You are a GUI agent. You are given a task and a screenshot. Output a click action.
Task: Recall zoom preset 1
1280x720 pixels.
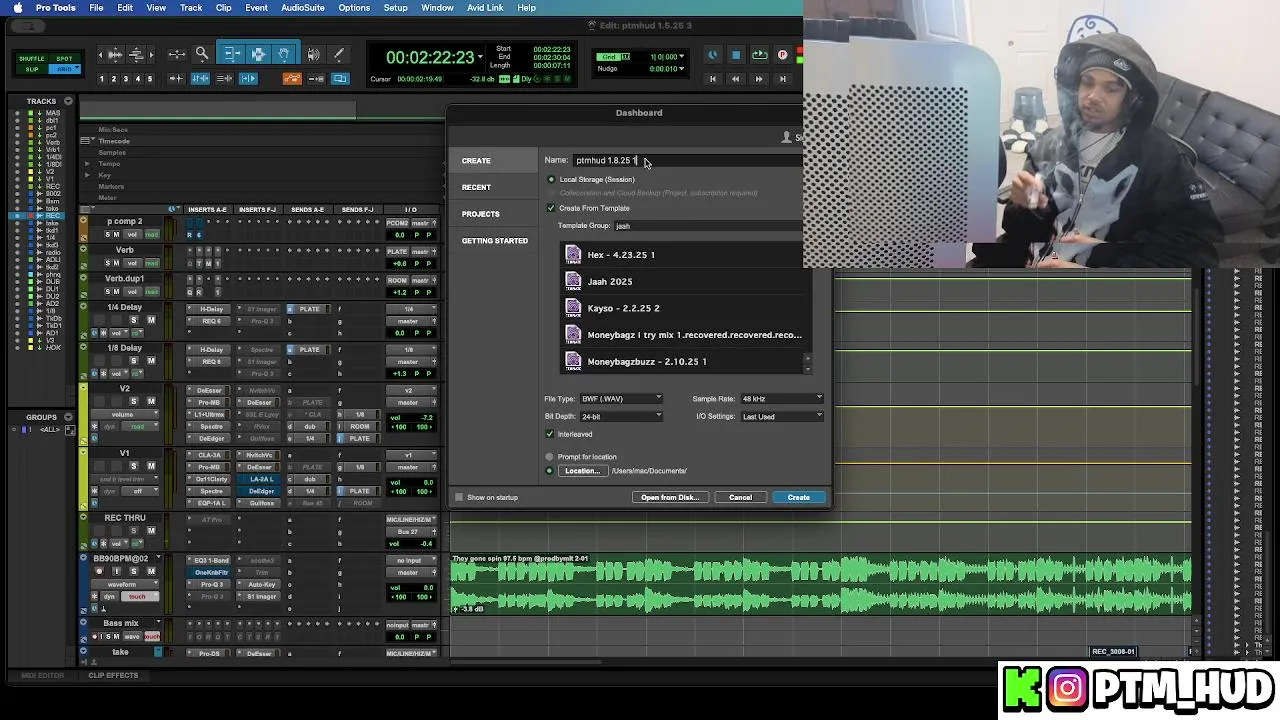(x=102, y=79)
